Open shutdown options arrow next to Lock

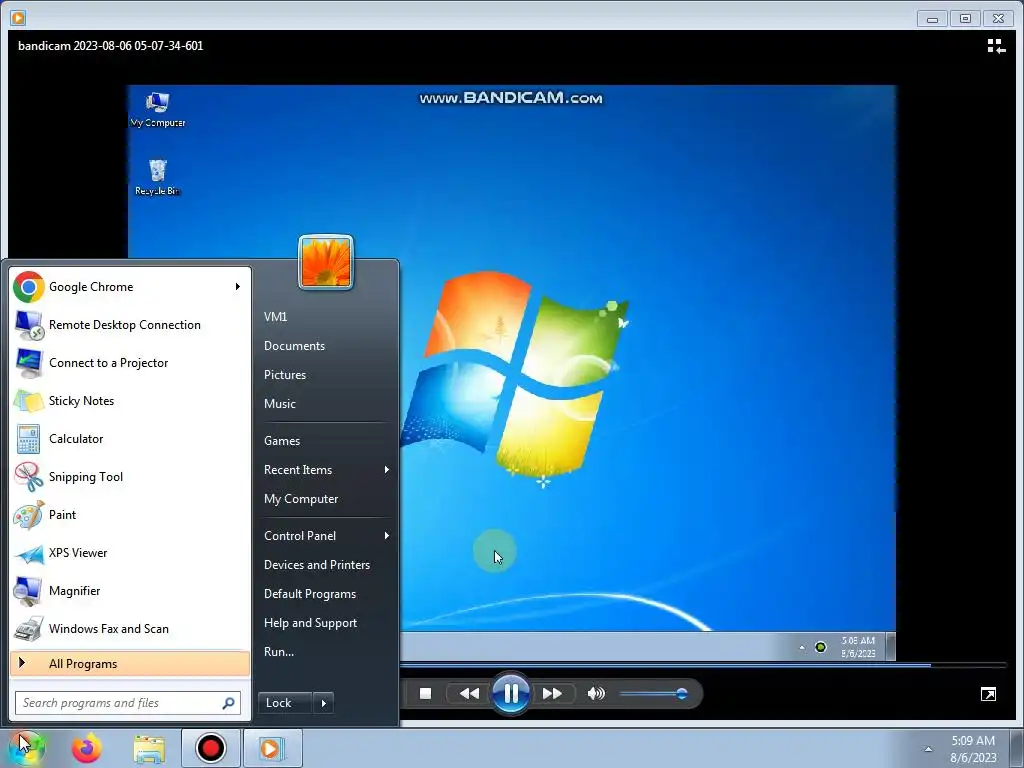click(323, 703)
